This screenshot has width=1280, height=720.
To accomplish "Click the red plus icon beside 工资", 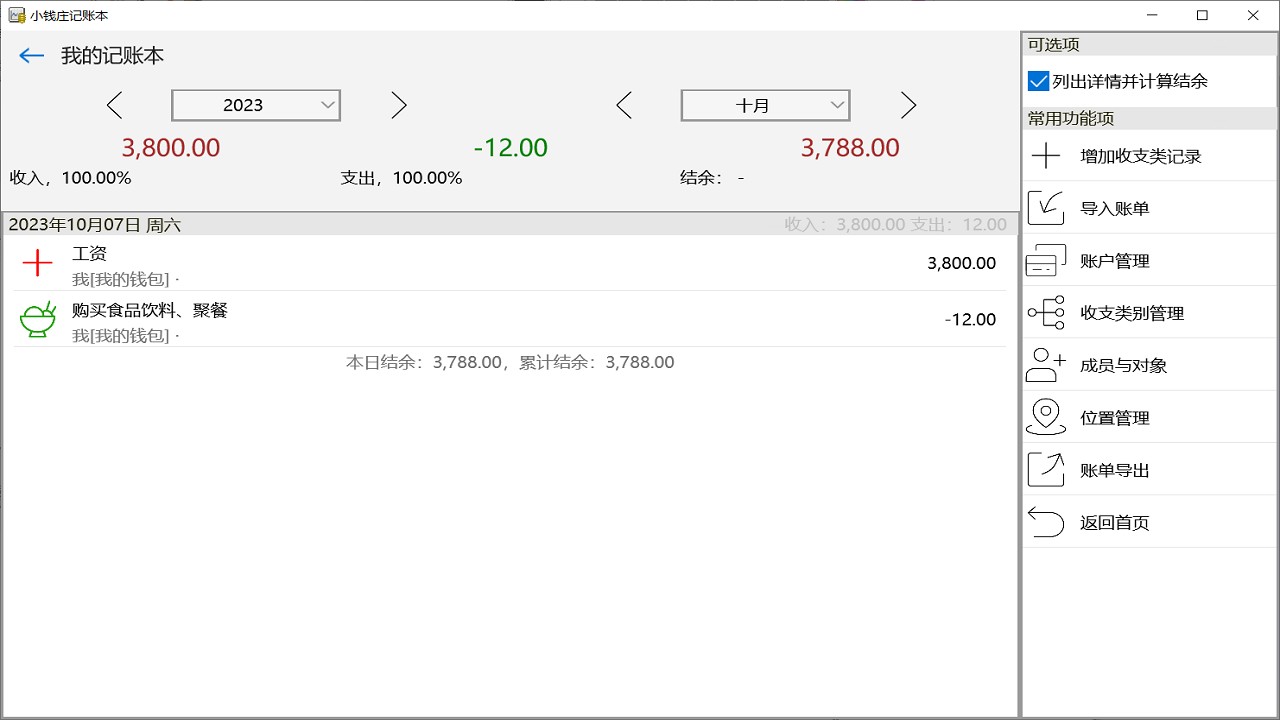I will (x=37, y=262).
